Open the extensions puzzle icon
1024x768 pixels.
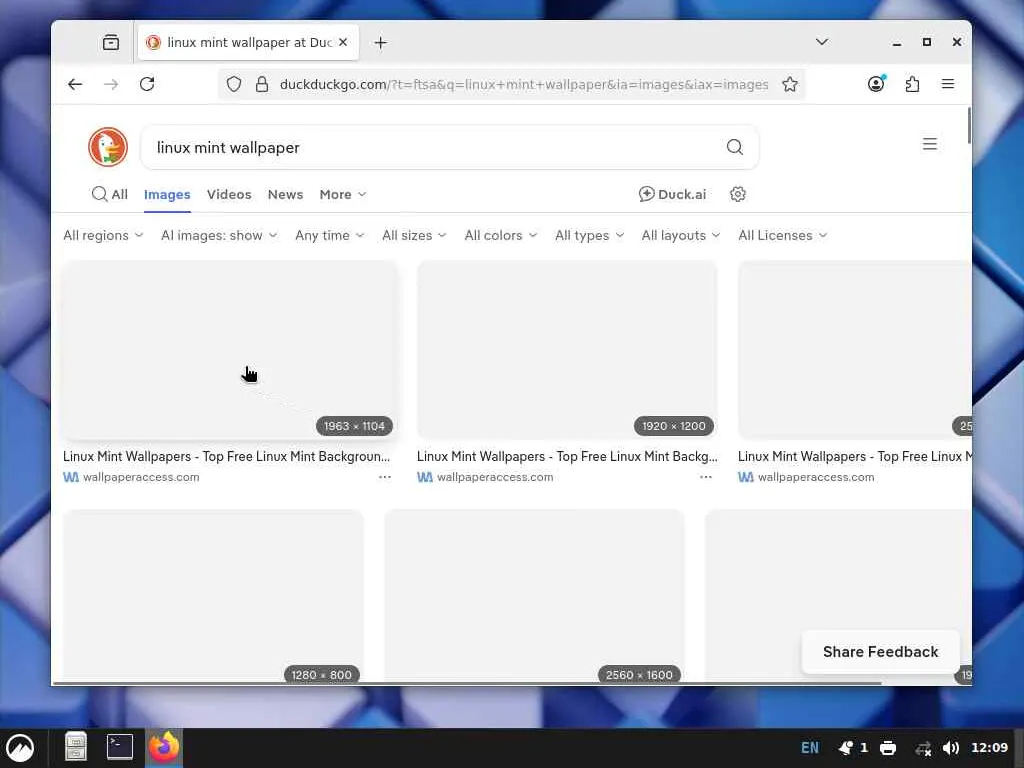click(x=912, y=84)
